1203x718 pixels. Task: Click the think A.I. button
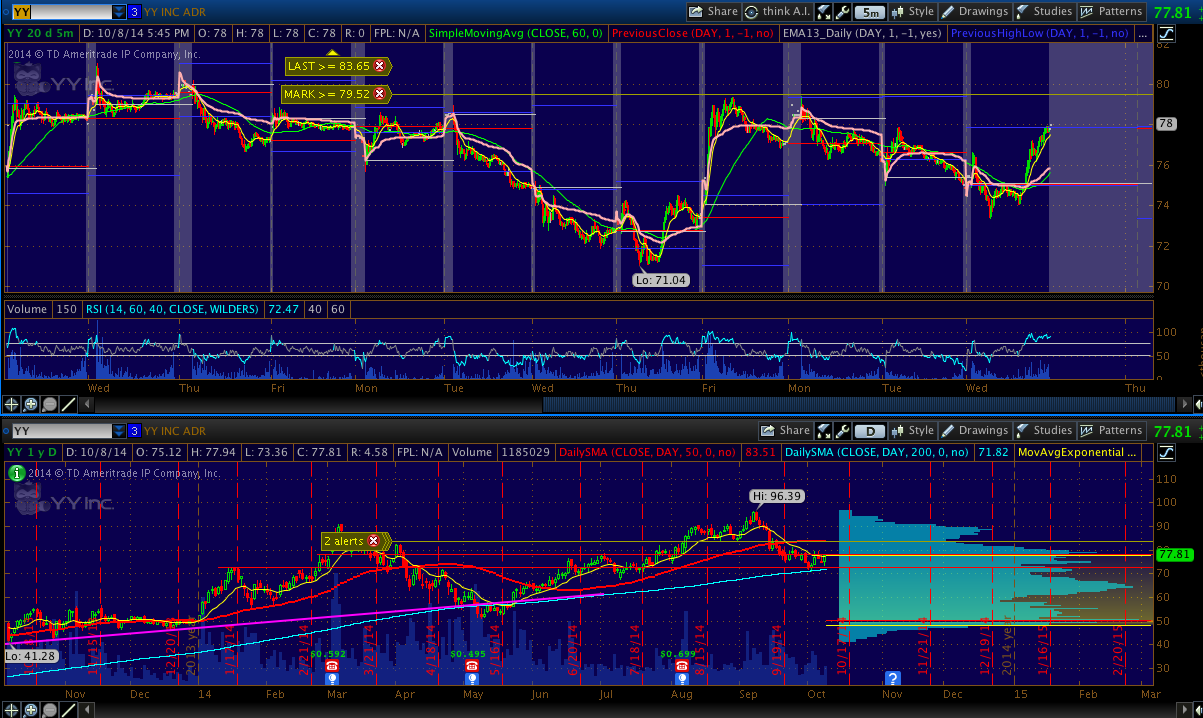coord(776,12)
